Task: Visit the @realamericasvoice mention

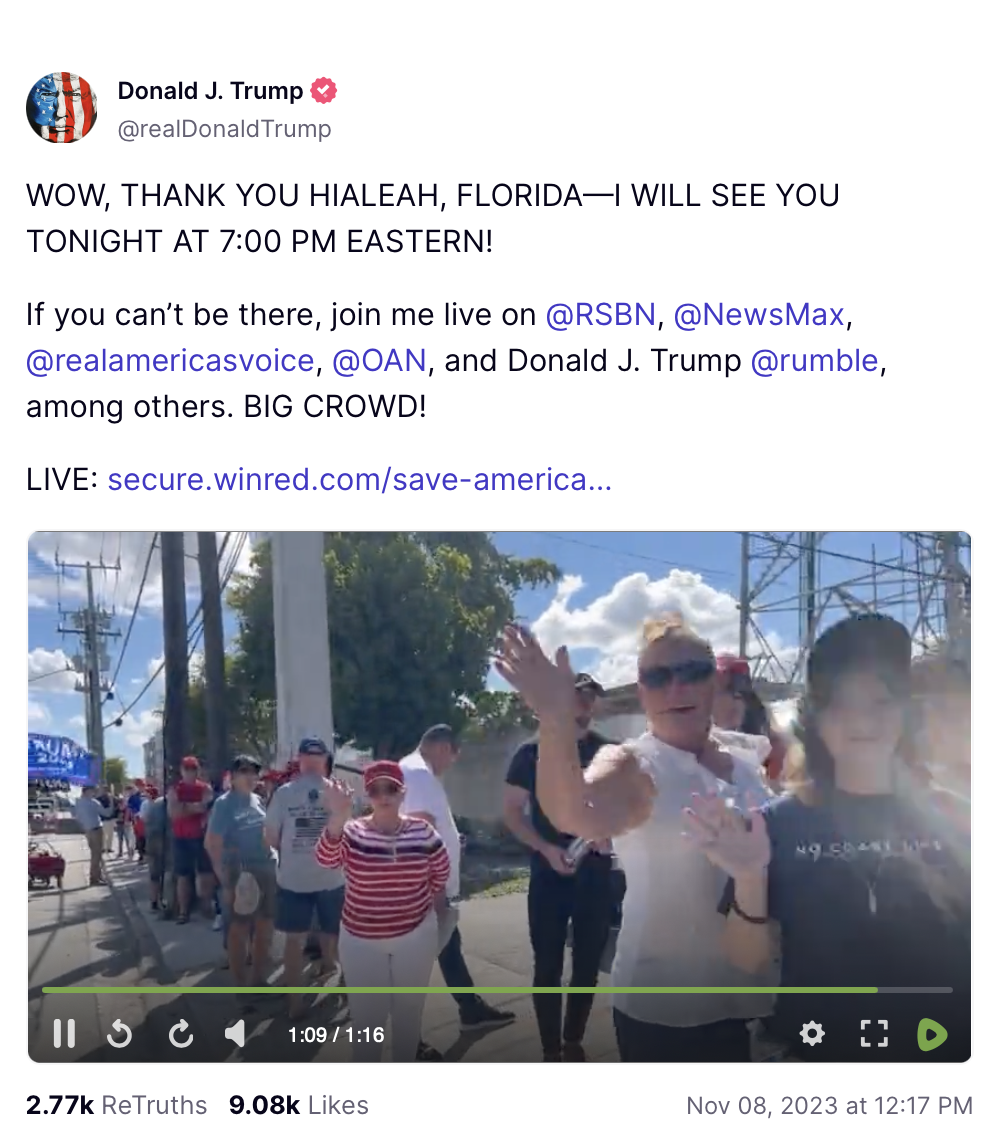Action: coord(170,361)
